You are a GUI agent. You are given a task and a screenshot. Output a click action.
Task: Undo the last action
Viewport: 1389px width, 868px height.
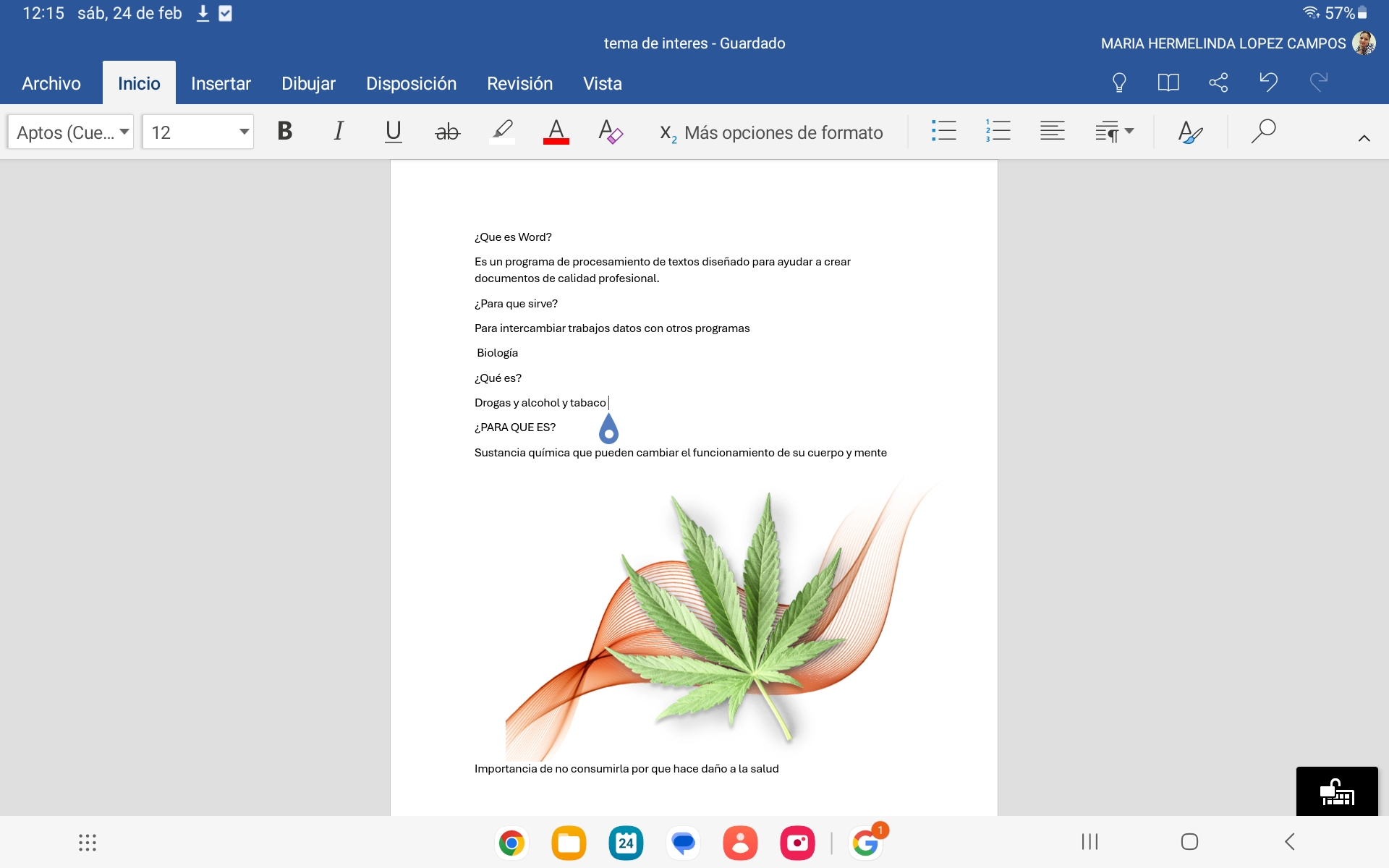1268,82
